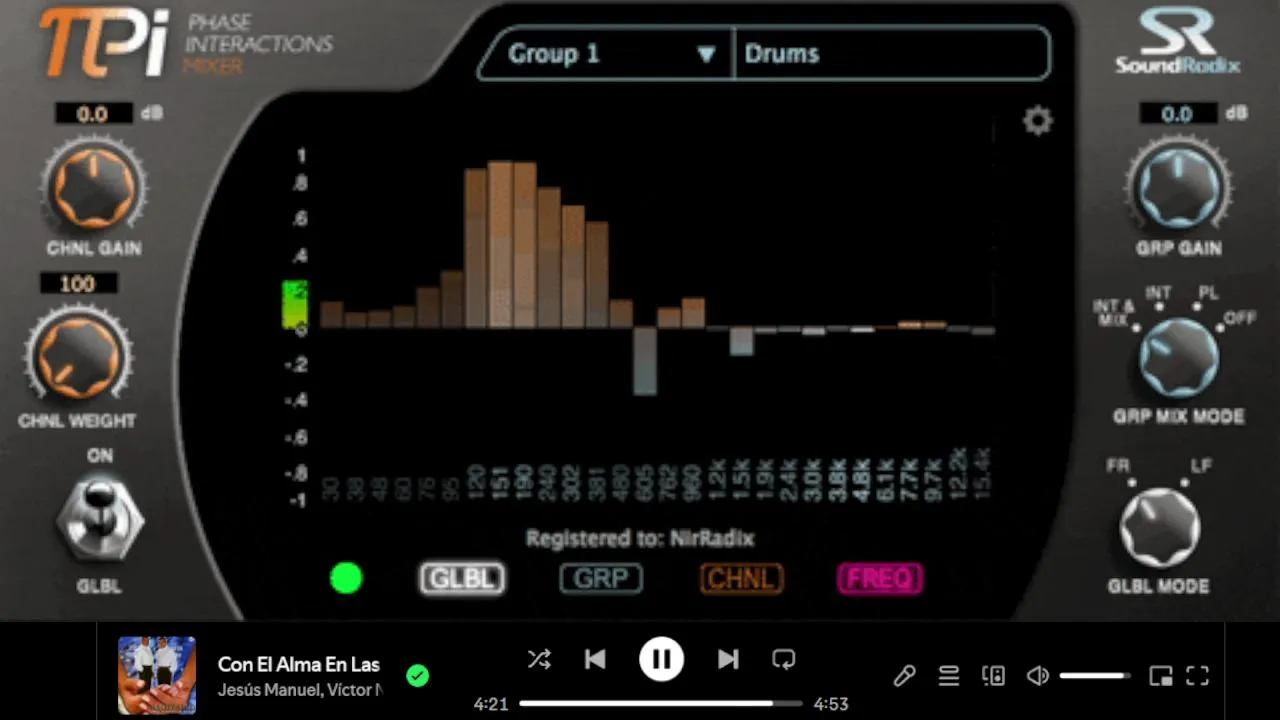Click the negative 605 Hz bar

click(645, 361)
